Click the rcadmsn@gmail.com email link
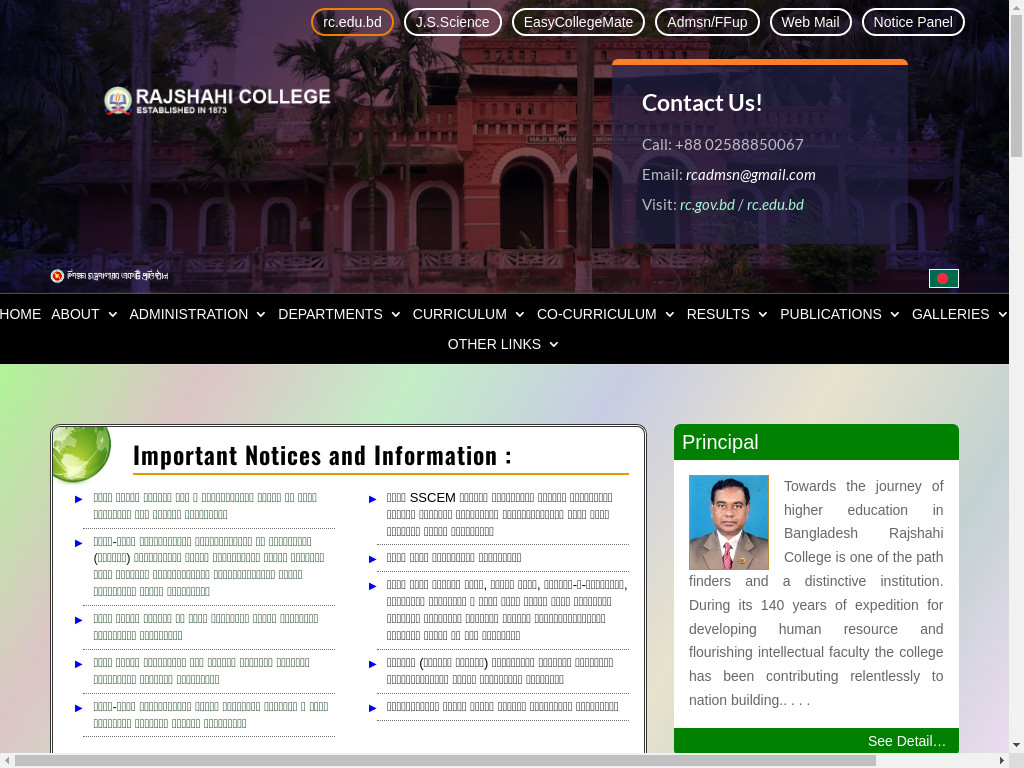The width and height of the screenshot is (1024, 768). point(750,175)
